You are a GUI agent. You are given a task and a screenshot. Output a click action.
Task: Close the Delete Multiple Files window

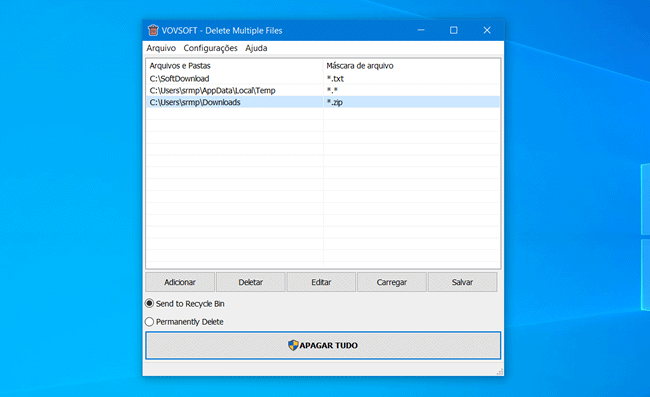click(x=487, y=30)
